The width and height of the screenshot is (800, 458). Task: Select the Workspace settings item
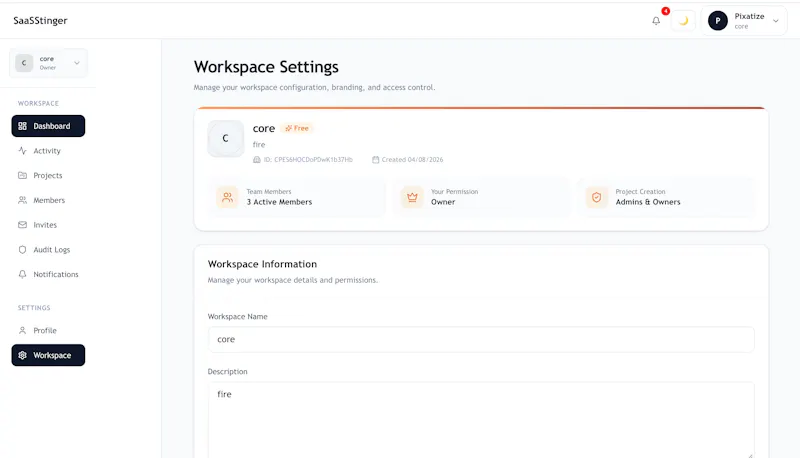[48, 355]
